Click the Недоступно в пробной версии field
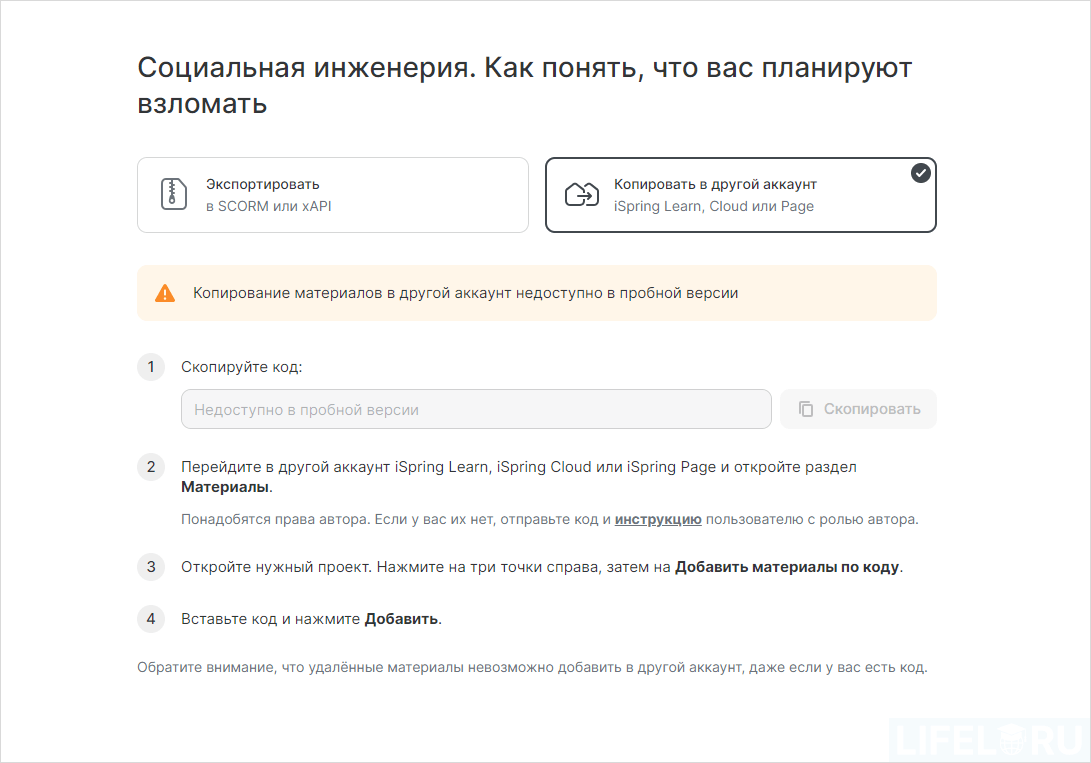Viewport: 1091px width, 763px height. 475,409
